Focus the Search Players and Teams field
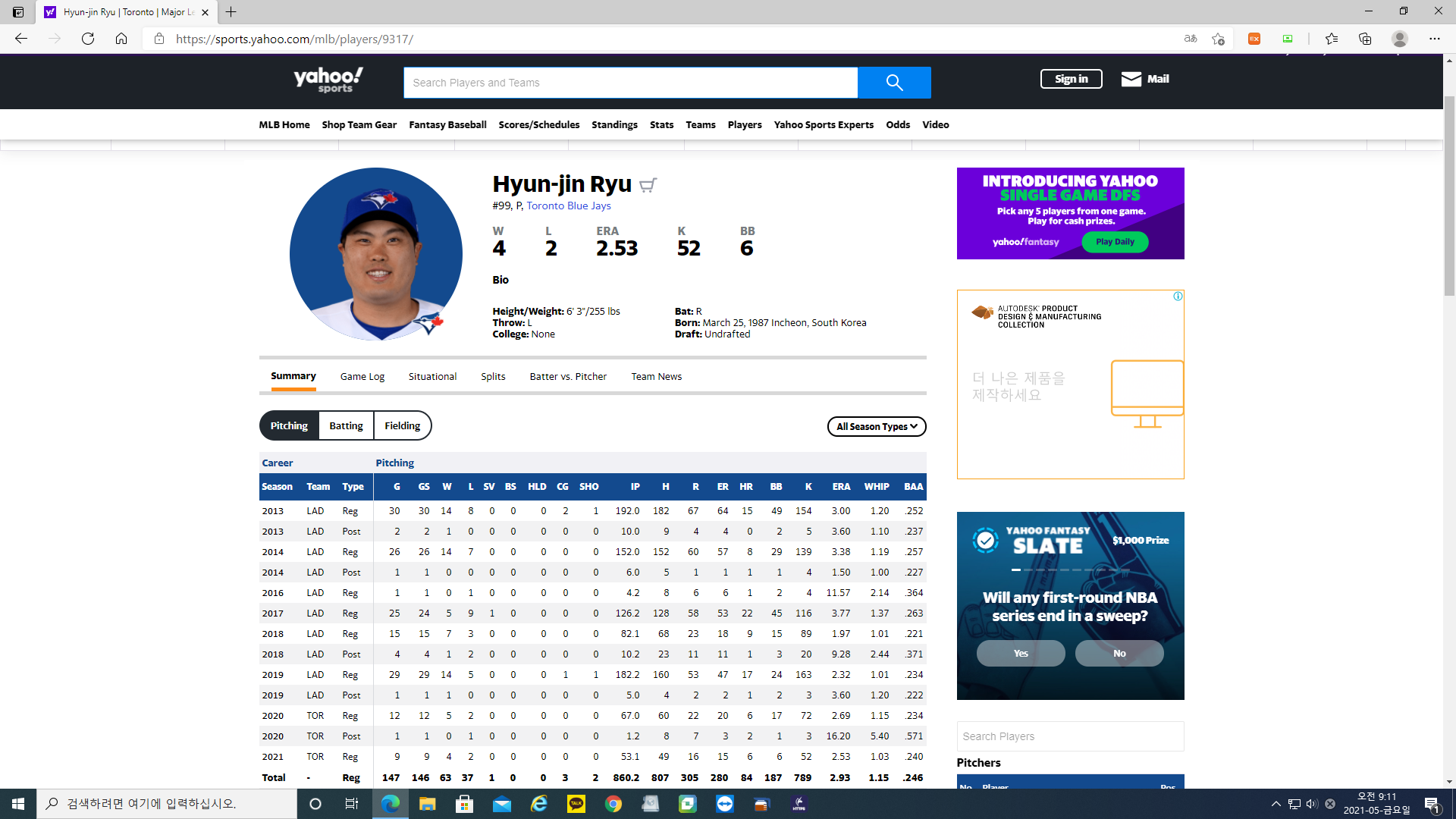 click(630, 83)
